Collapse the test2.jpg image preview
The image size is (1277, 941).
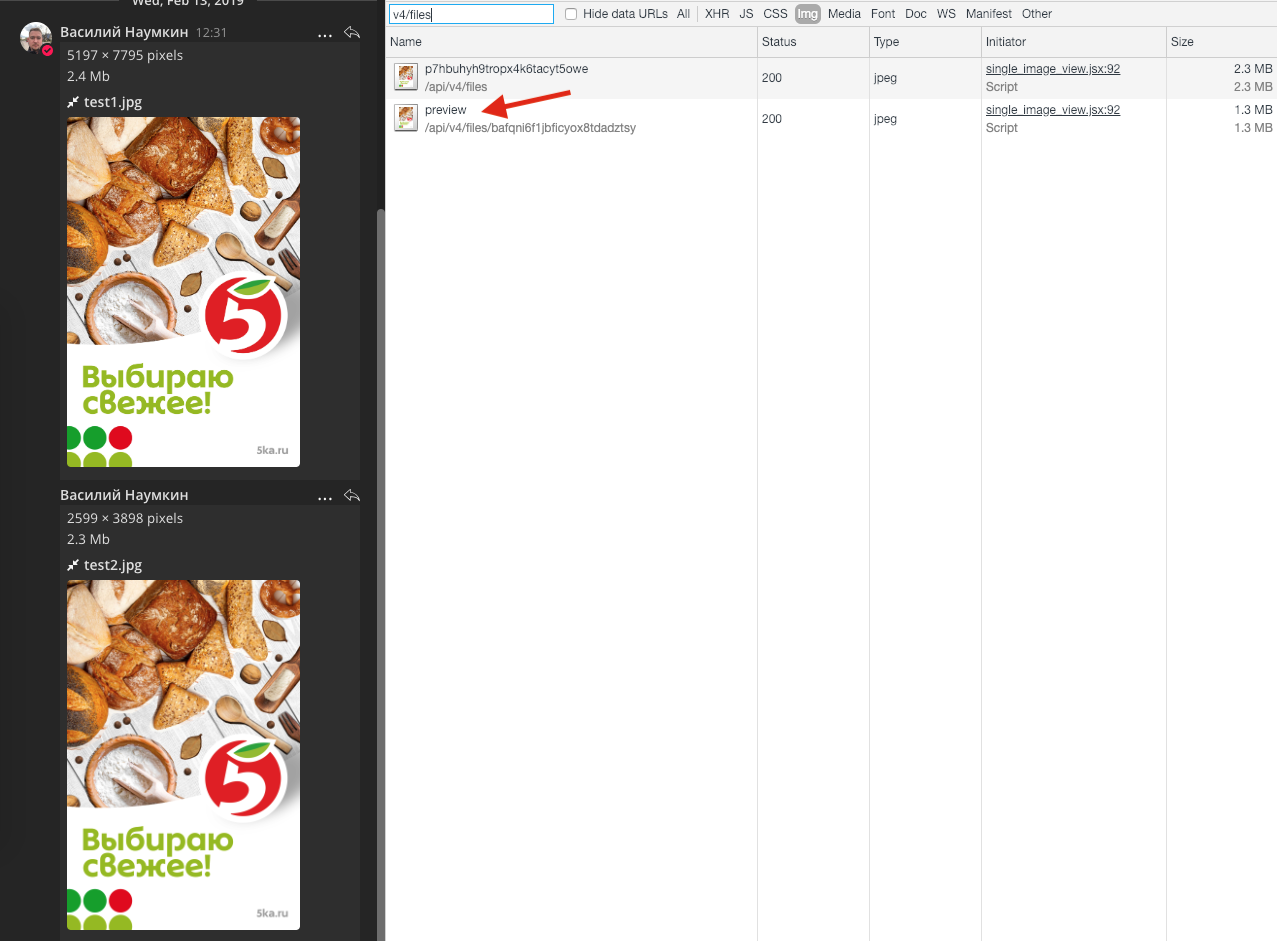(73, 565)
